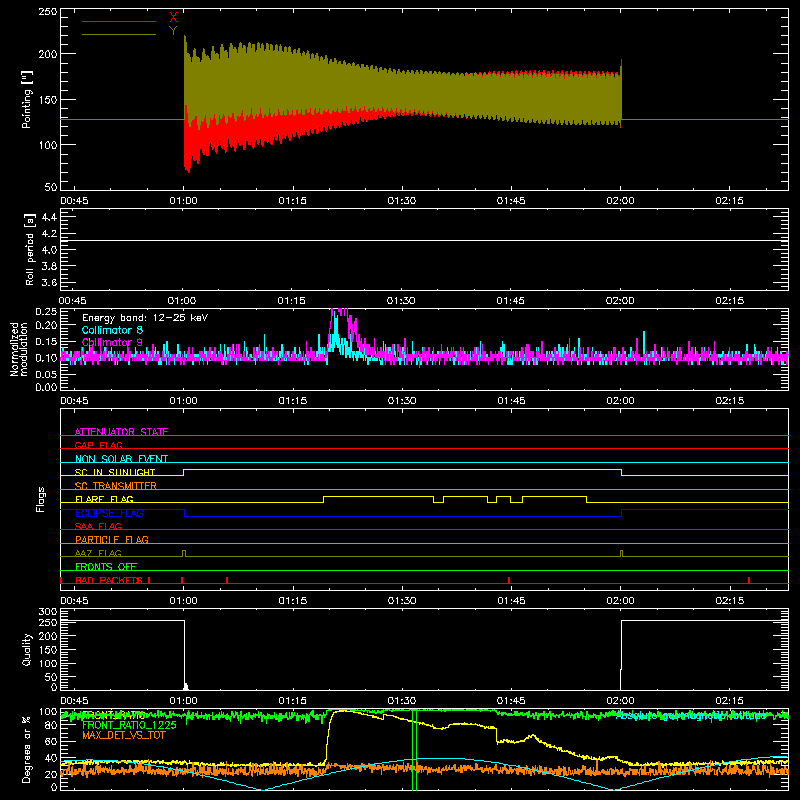
Task: Click the SC_IN_SUNLIGHT flag label
Action: (x=115, y=472)
